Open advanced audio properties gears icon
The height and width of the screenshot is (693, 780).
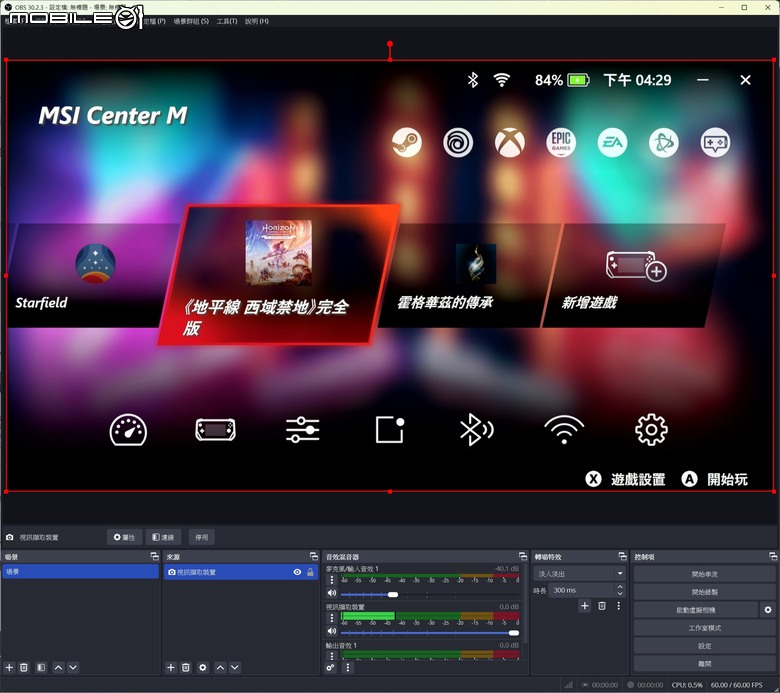tap(331, 668)
